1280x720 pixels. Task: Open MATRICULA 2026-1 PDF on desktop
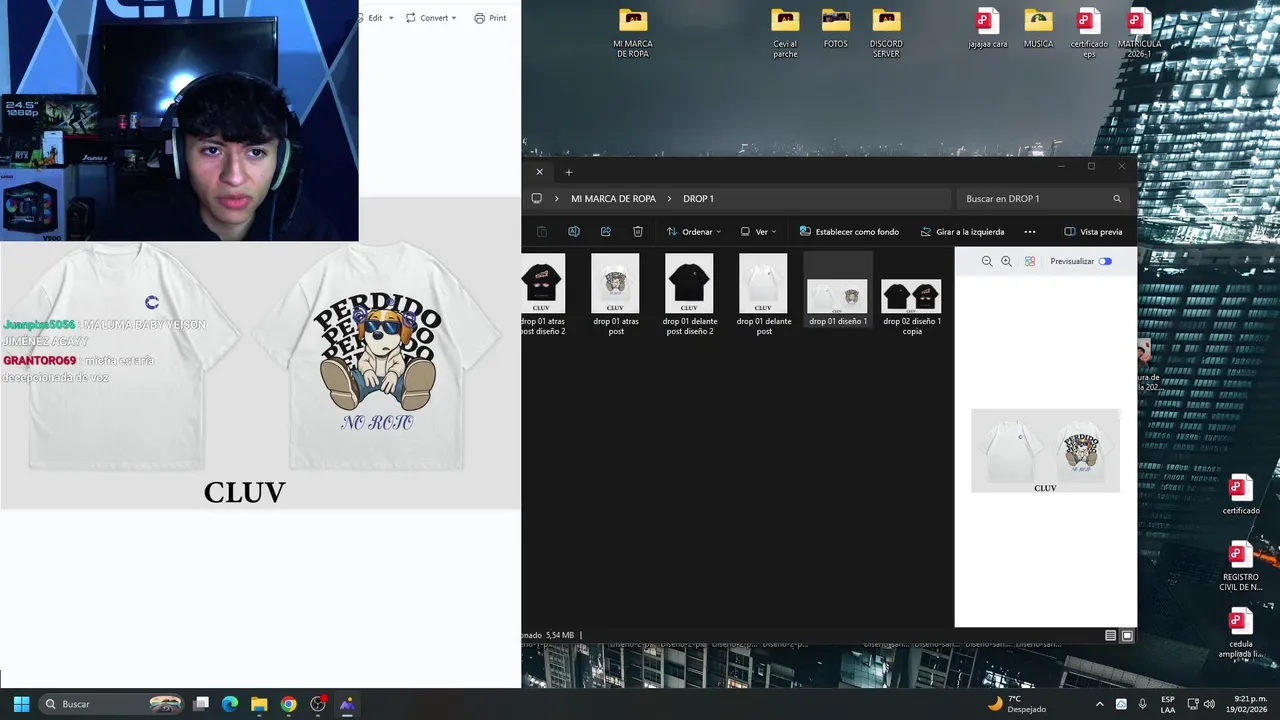1139,33
